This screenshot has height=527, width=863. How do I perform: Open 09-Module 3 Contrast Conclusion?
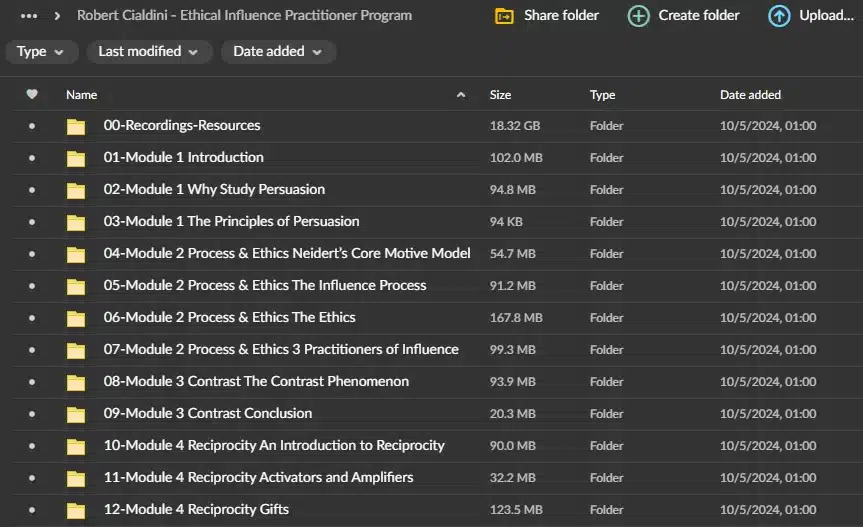coord(207,413)
